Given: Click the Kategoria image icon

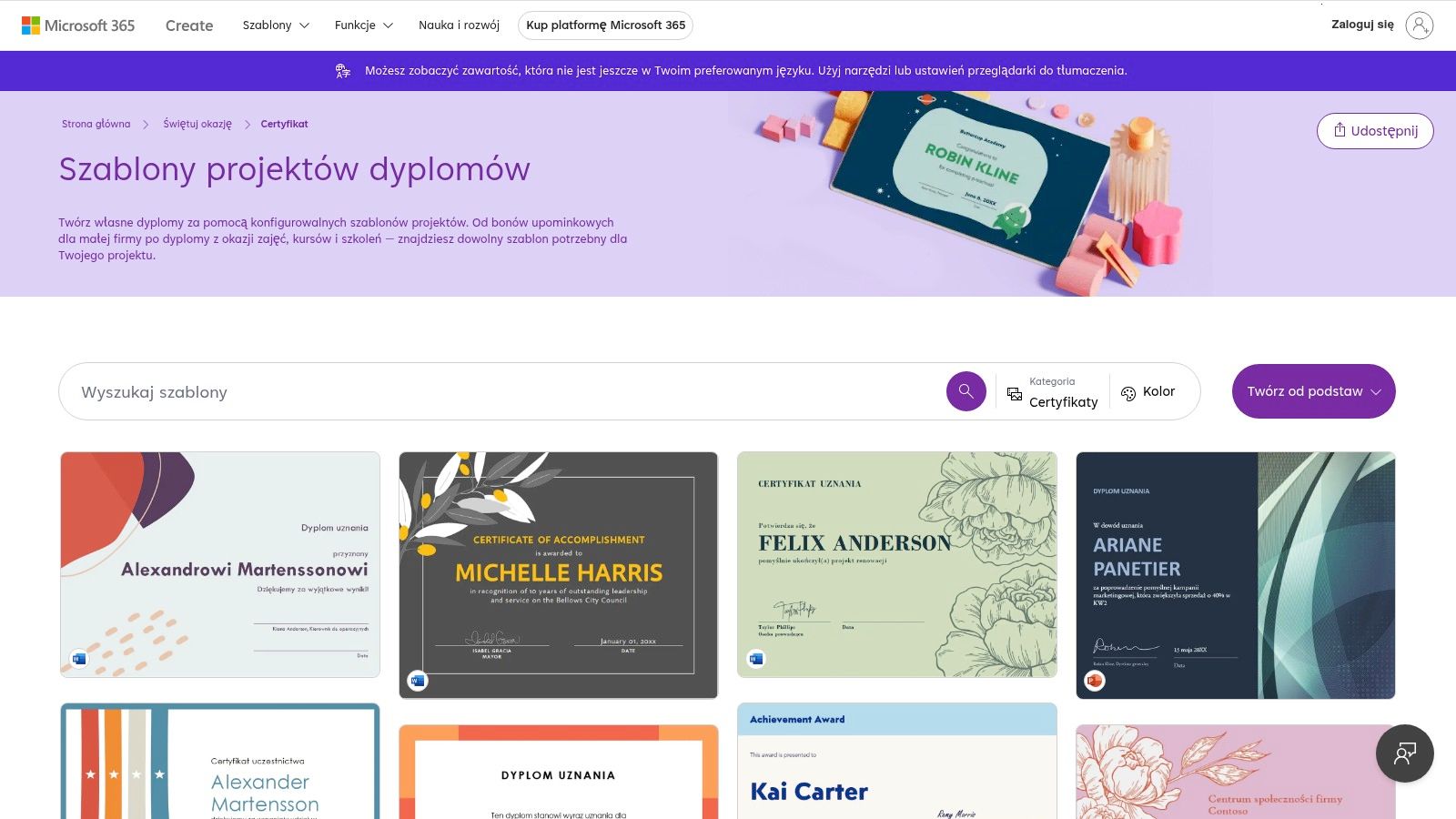Looking at the screenshot, I should [x=1015, y=394].
